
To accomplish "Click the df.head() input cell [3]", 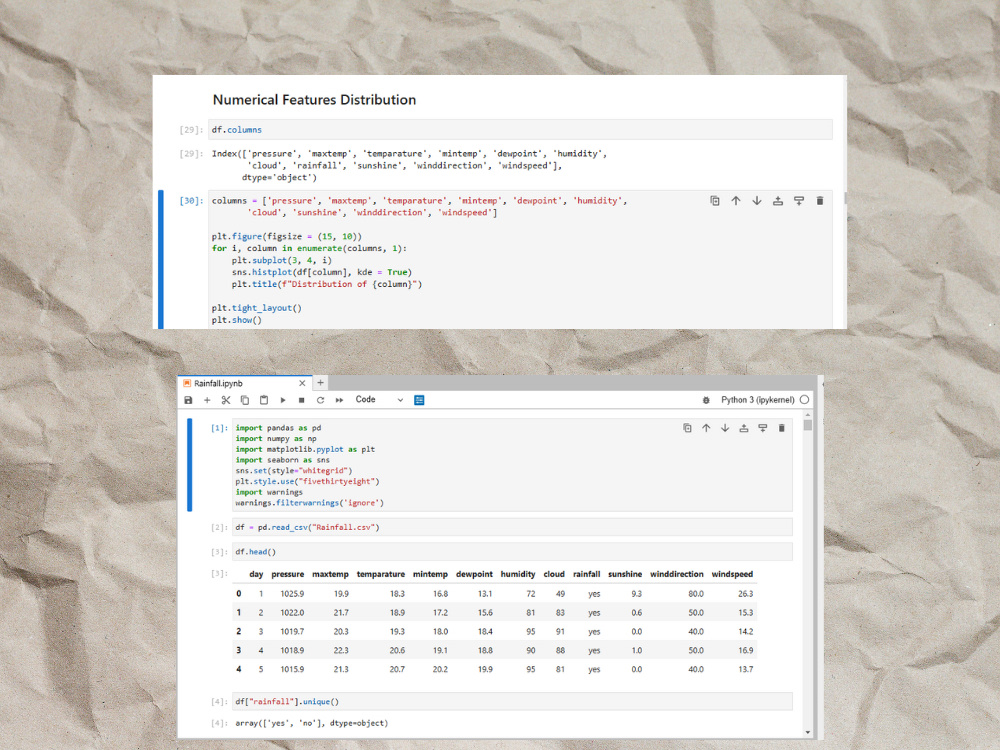I will 512,552.
